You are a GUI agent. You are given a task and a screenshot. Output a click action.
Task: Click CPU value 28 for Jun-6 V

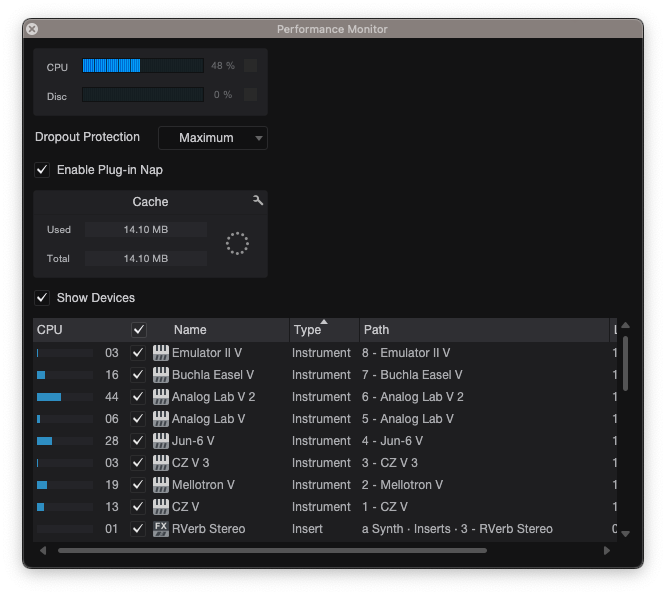pos(112,441)
